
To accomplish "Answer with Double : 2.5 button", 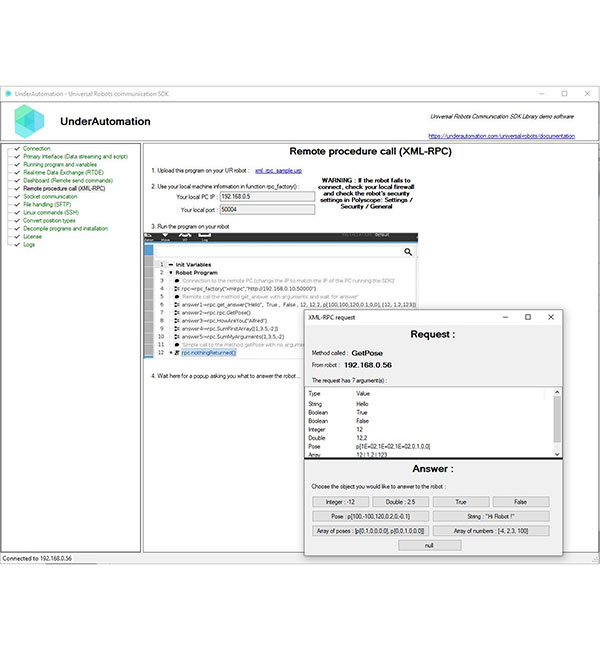I will (400, 502).
